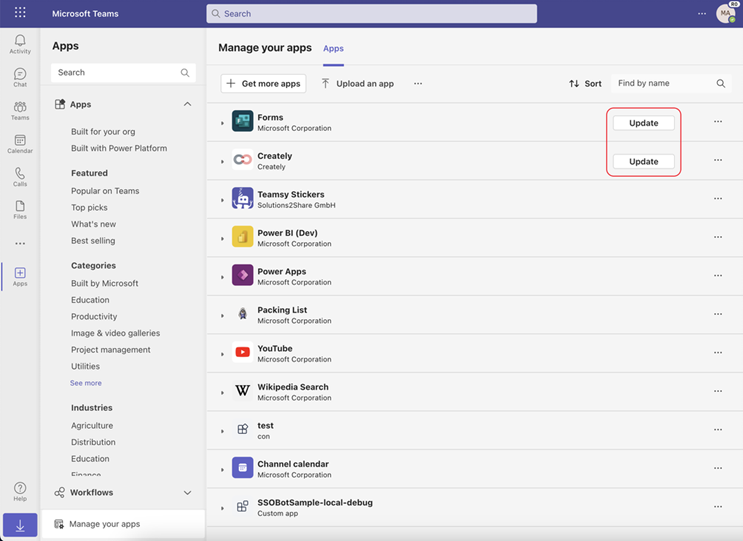Expand the Creately app row

222,162
